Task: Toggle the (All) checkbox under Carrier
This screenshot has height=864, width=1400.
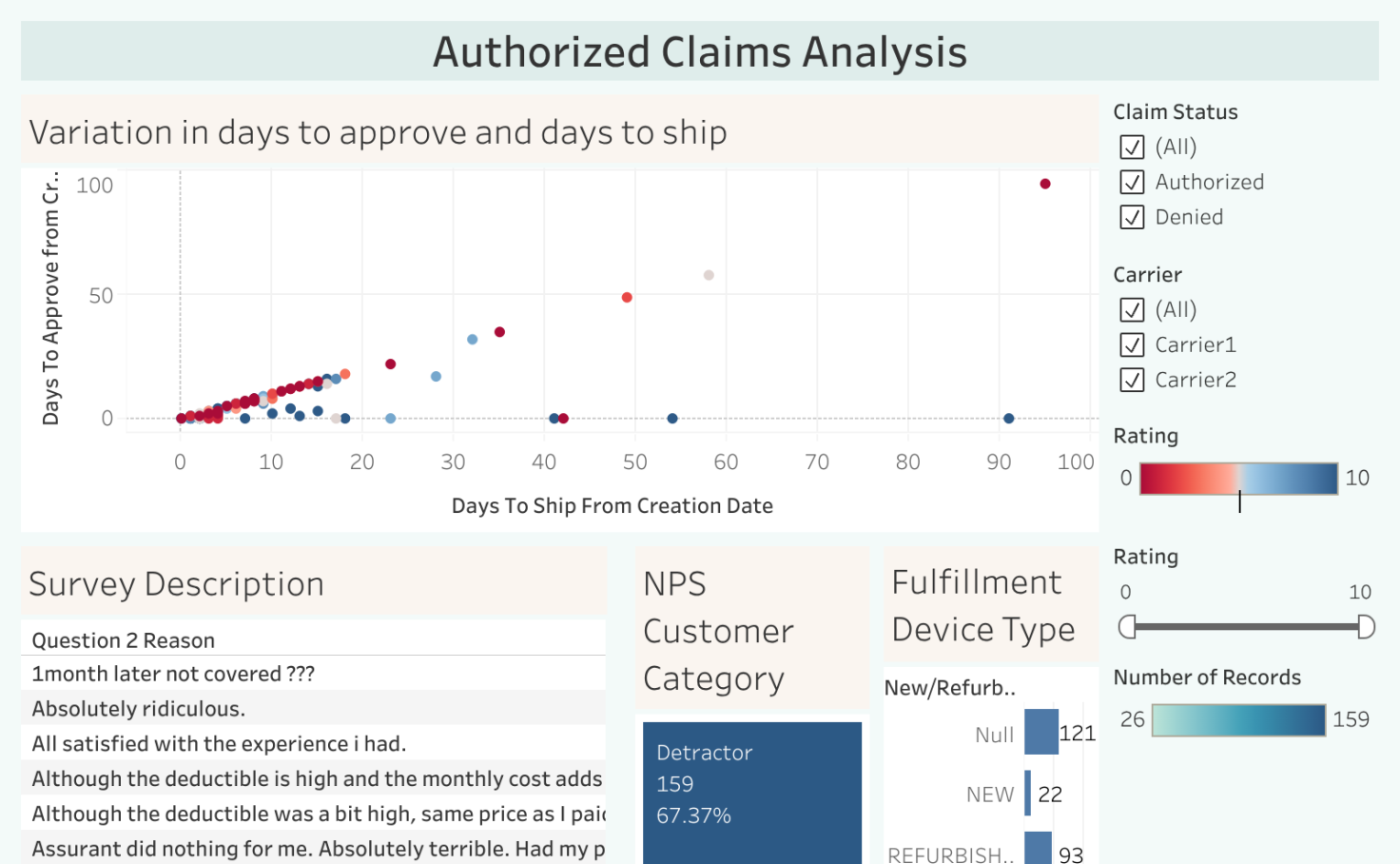Action: [x=1132, y=309]
